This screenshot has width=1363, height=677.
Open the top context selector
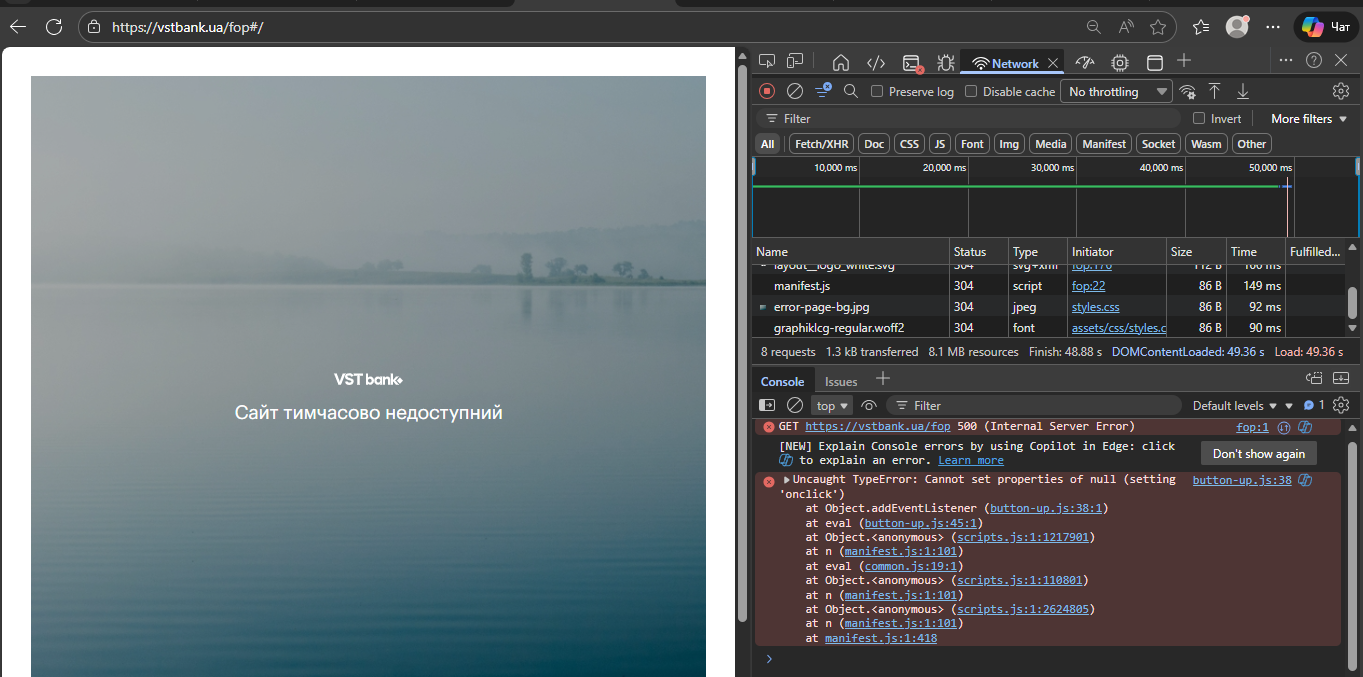832,405
